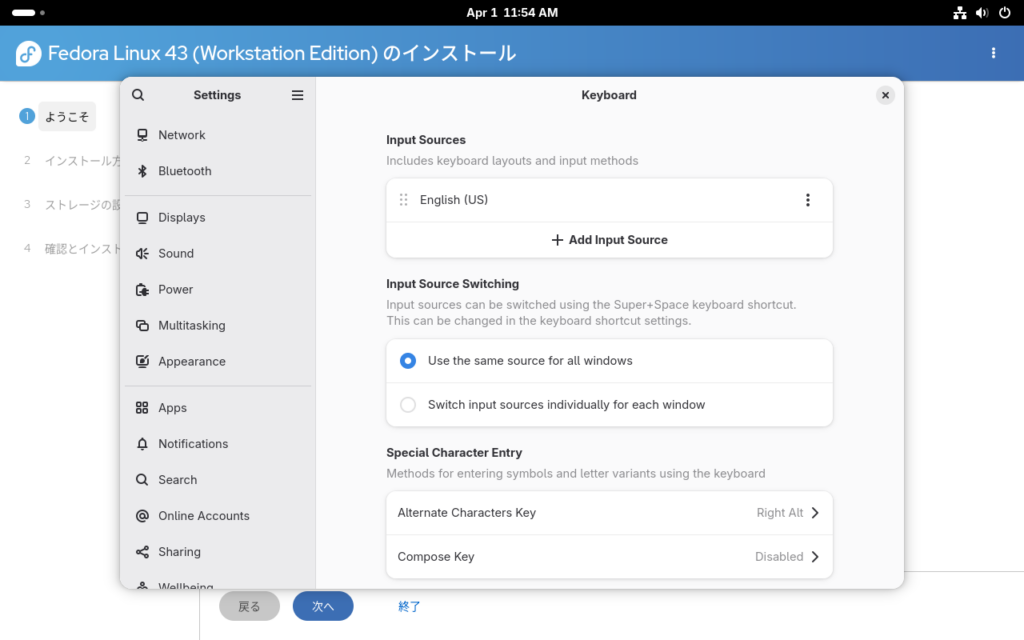Viewport: 1024px width, 640px height.
Task: Select 'Switch input sources individually for each window'
Action: coord(408,405)
